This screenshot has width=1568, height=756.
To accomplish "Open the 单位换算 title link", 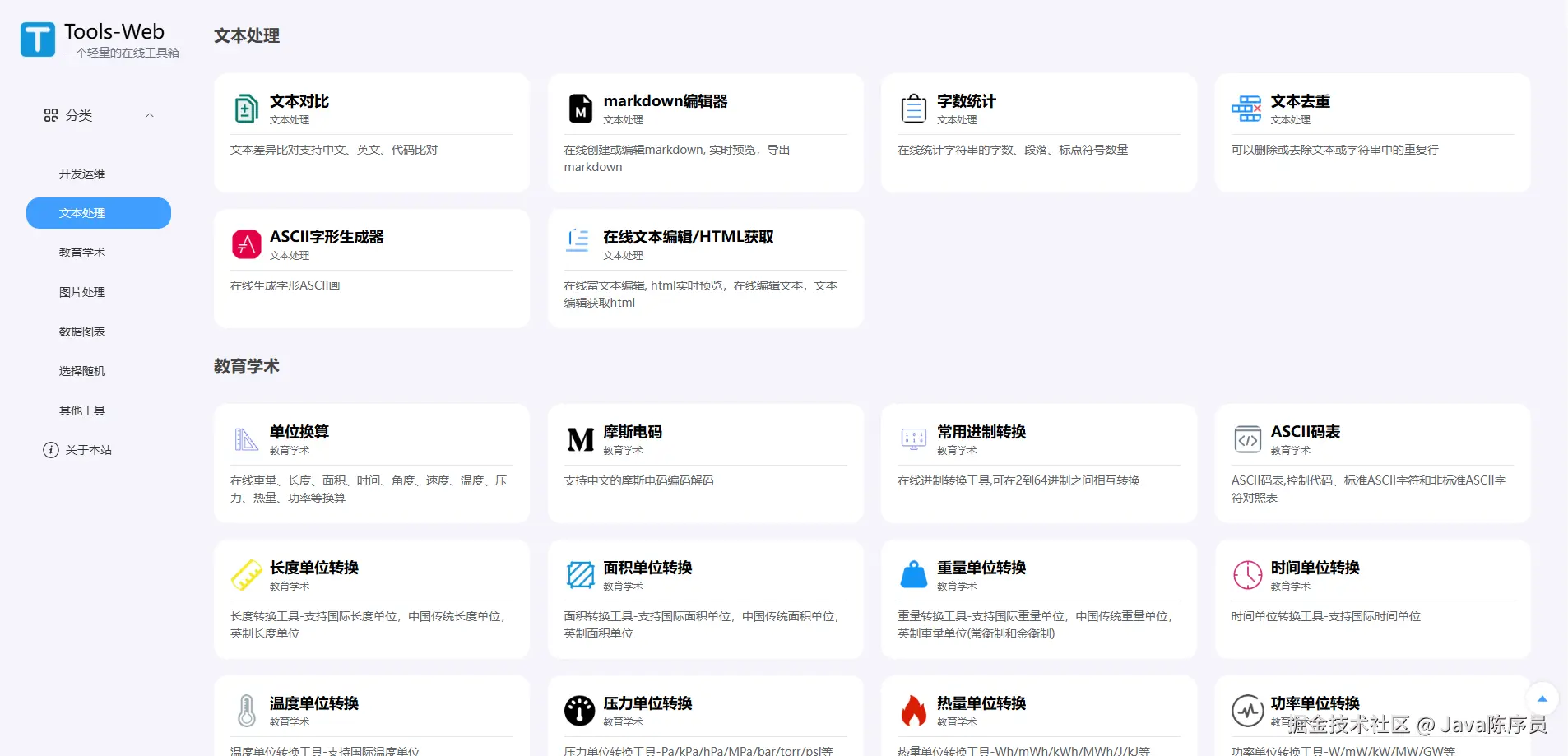I will tap(299, 432).
